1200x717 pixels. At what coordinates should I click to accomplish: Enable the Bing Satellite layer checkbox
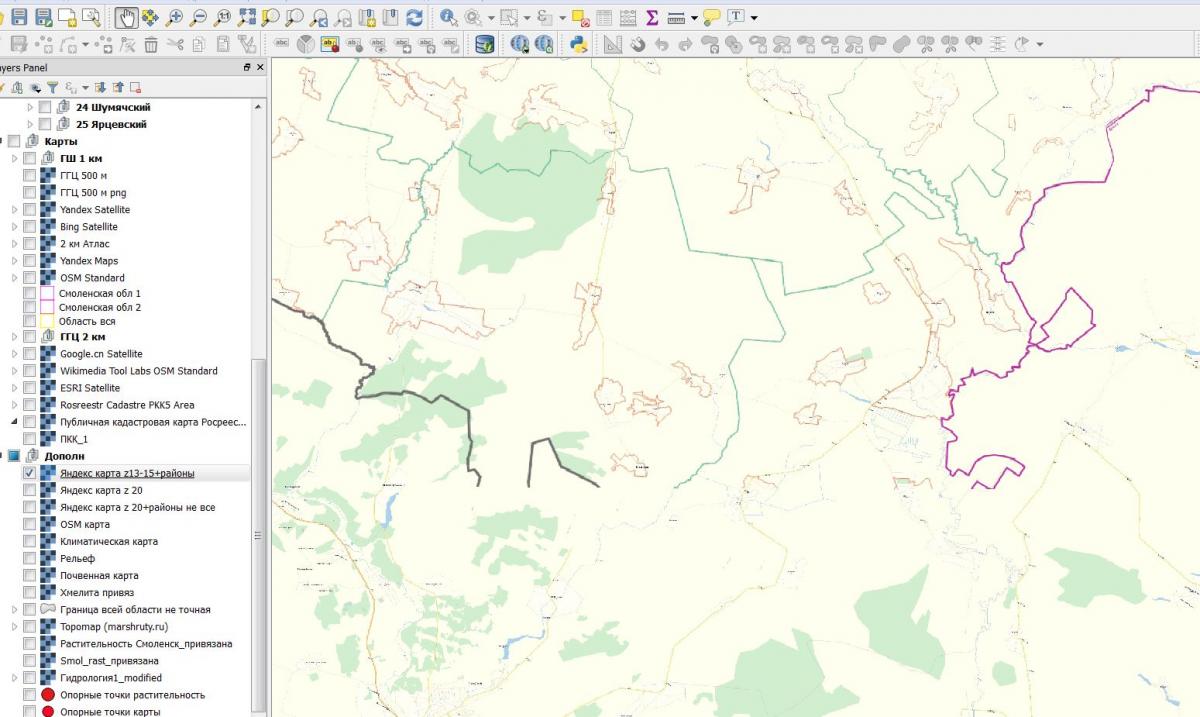click(x=29, y=227)
